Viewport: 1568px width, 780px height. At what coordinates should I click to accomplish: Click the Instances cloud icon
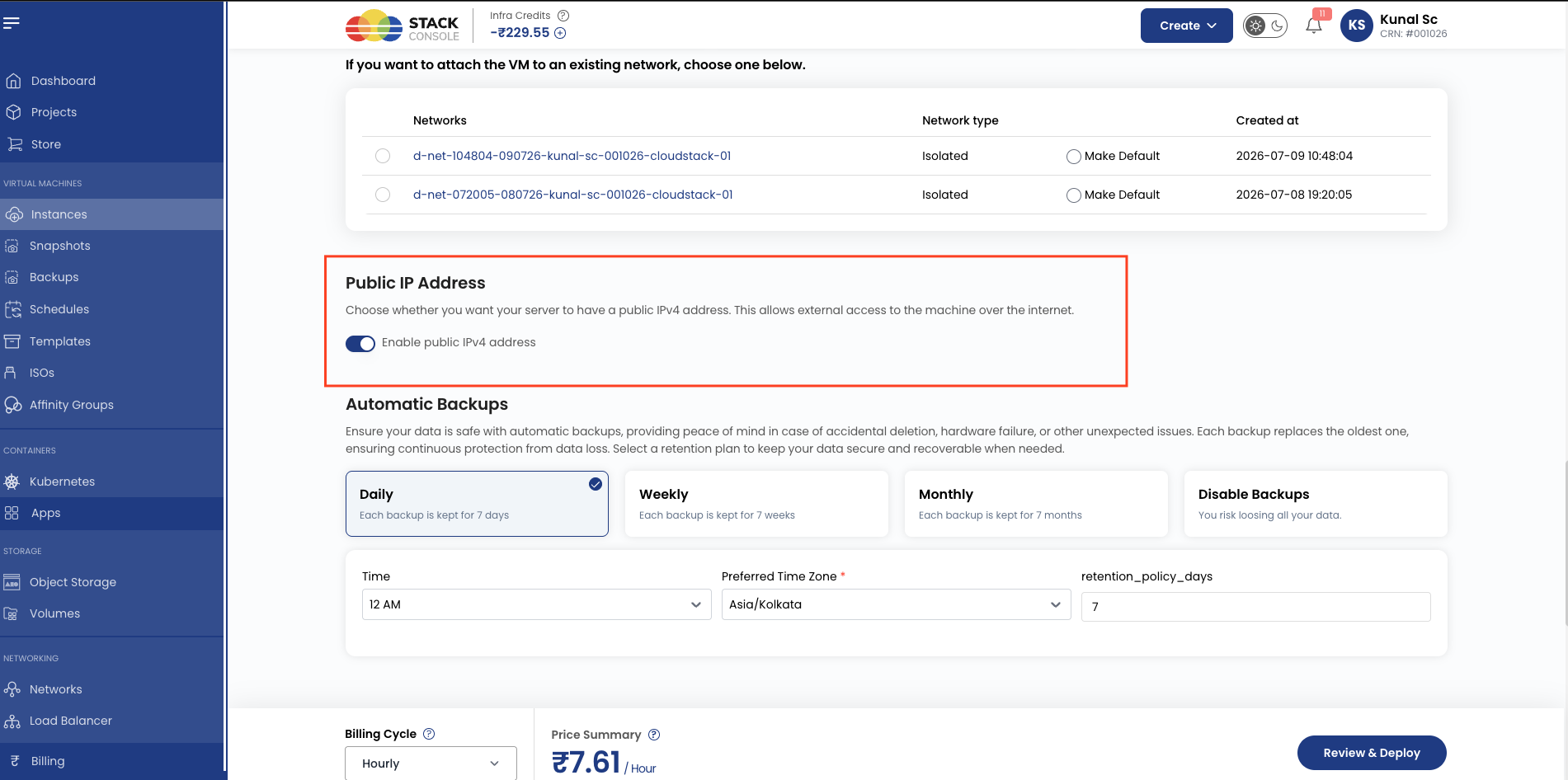coord(14,214)
